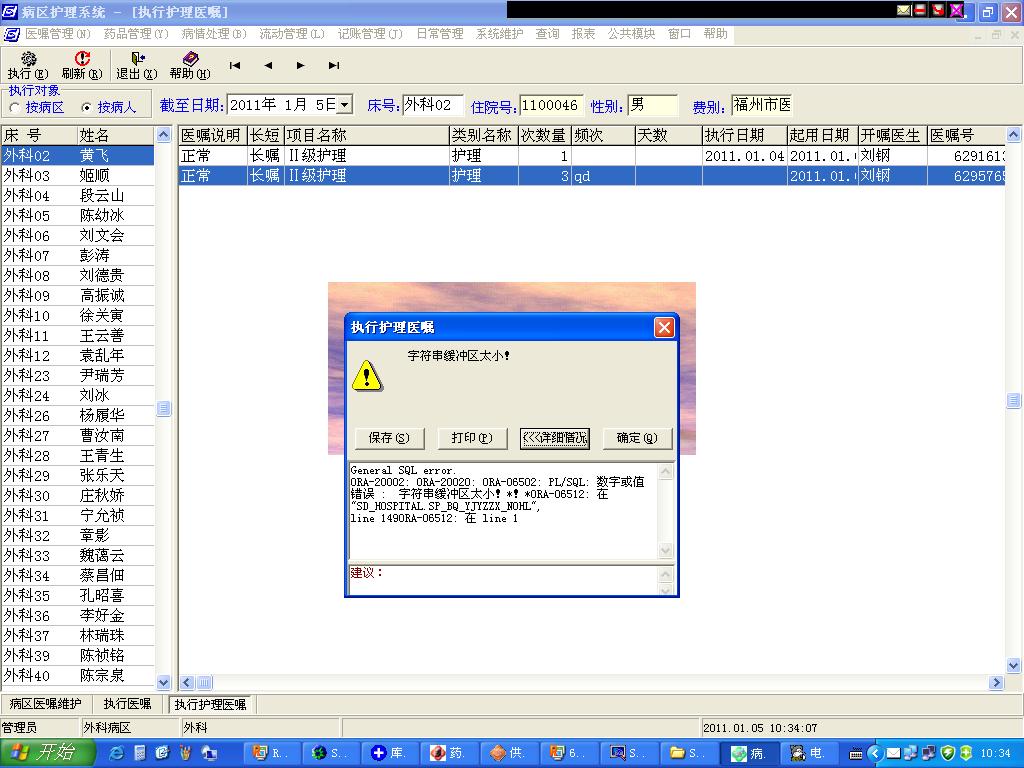This screenshot has width=1024, height=768.
Task: Click the yellow warning icon in dialog
Action: [x=367, y=376]
